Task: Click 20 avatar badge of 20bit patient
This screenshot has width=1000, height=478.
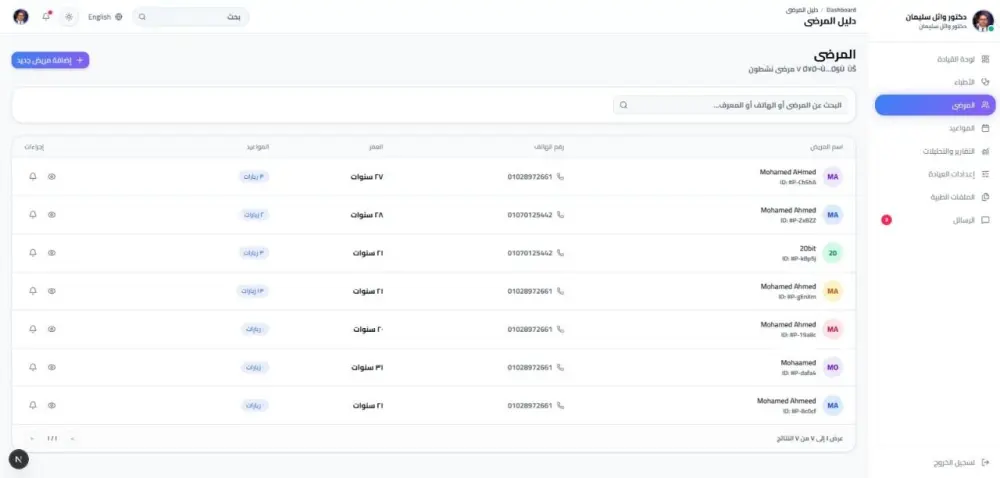Action: (x=833, y=253)
